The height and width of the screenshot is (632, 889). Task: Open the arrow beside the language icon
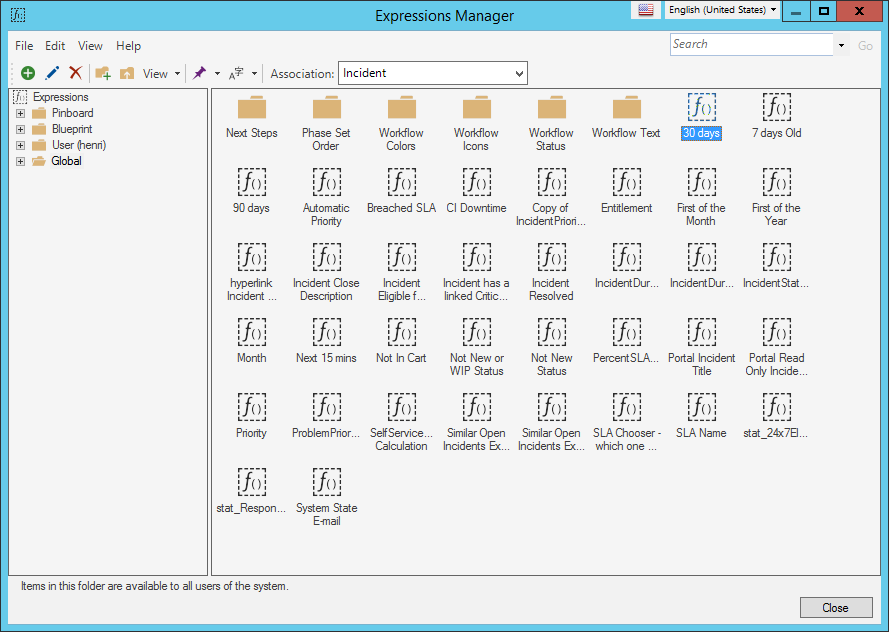(254, 74)
